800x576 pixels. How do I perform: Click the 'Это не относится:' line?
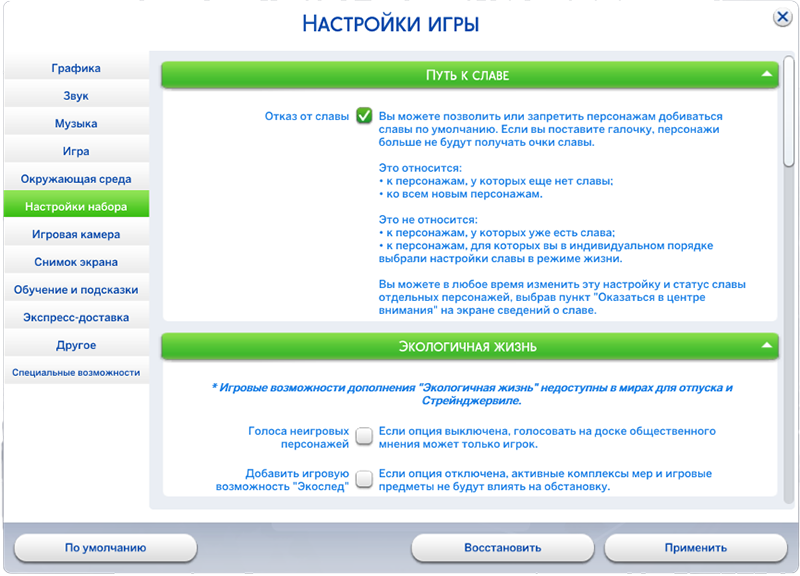click(x=428, y=220)
